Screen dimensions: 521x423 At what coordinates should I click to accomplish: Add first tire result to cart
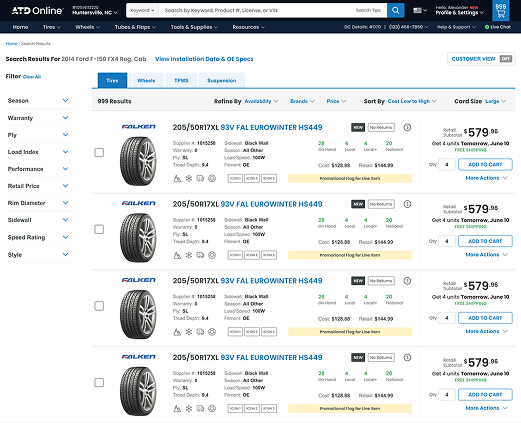[x=485, y=164]
